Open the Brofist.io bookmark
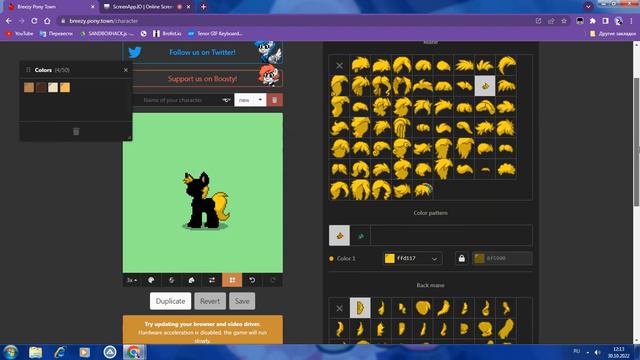The image size is (640, 360). click(167, 33)
